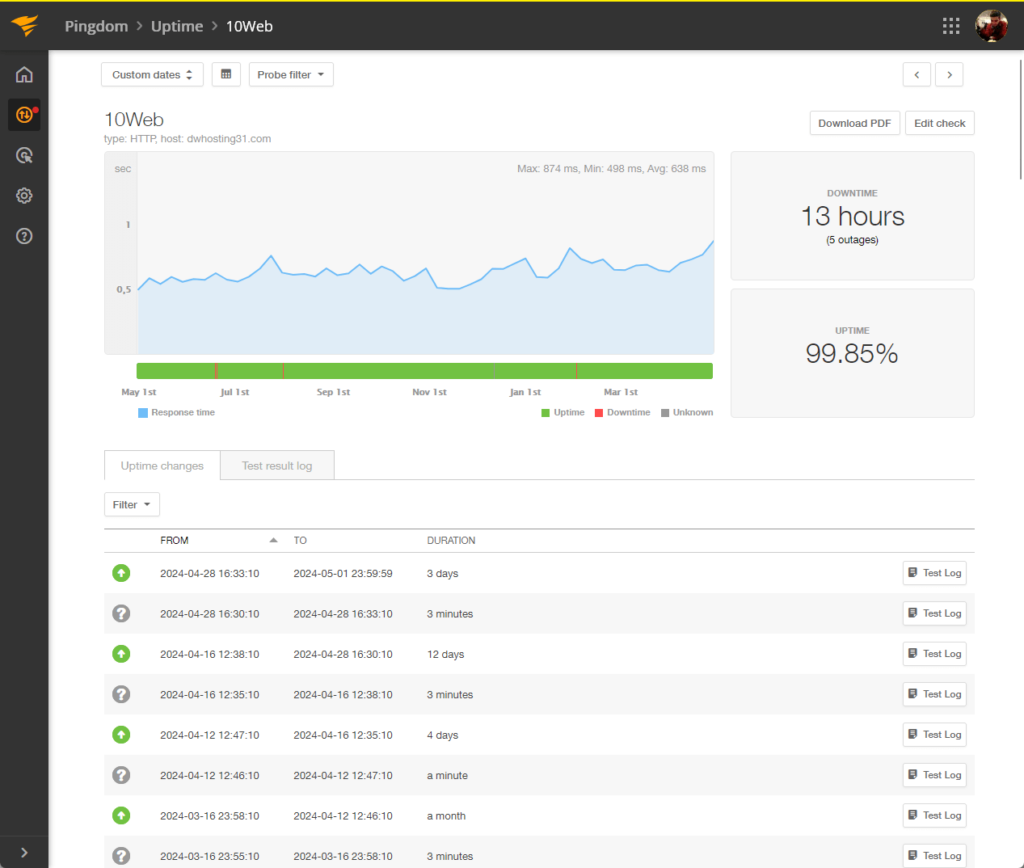
Task: Open the Filter dropdown above table
Action: click(x=131, y=504)
